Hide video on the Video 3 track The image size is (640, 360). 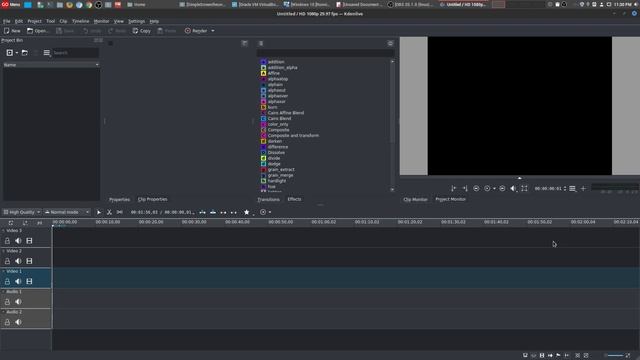(29, 241)
